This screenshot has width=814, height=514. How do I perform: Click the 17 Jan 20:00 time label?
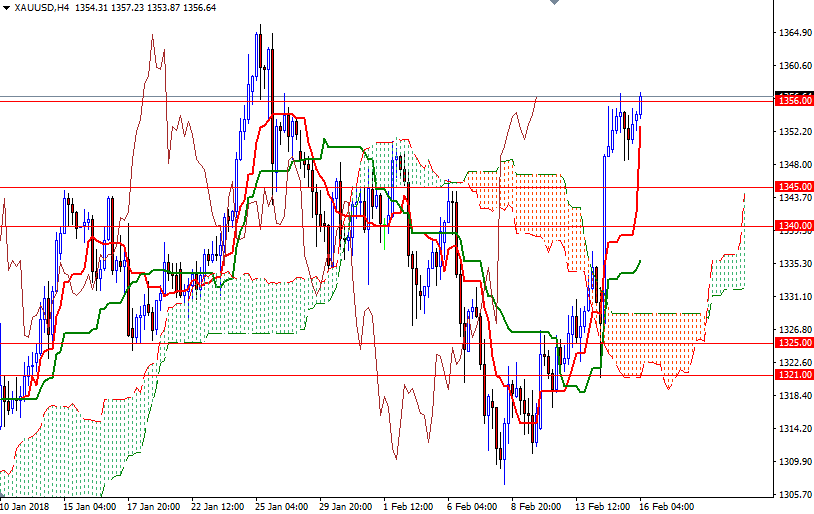point(154,507)
